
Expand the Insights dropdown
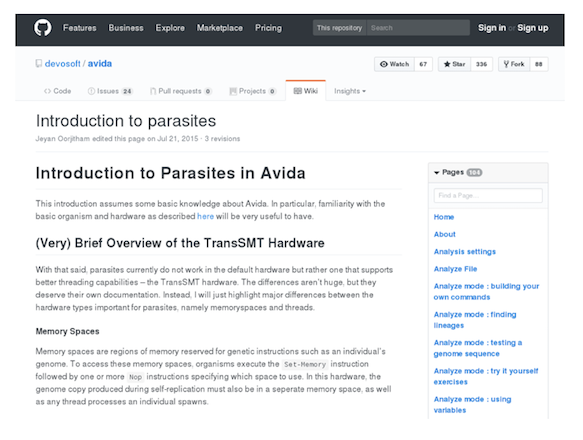[350, 91]
